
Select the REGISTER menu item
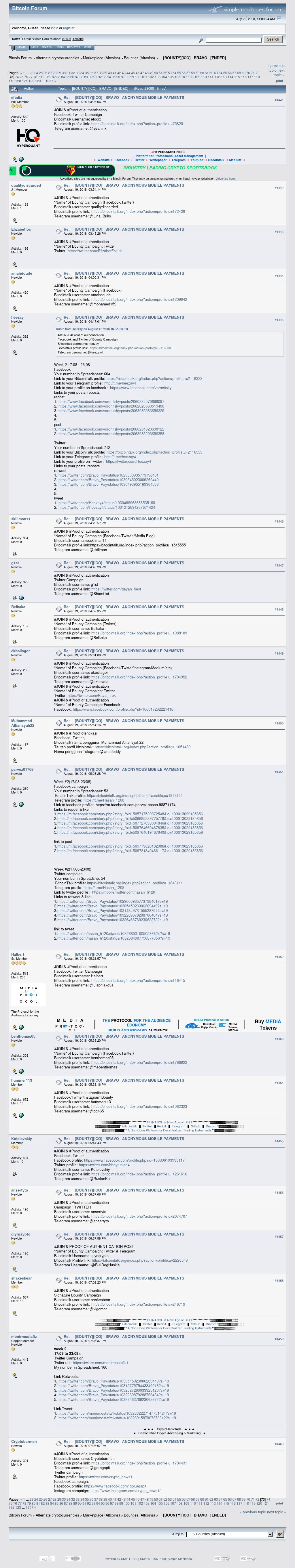point(73,47)
